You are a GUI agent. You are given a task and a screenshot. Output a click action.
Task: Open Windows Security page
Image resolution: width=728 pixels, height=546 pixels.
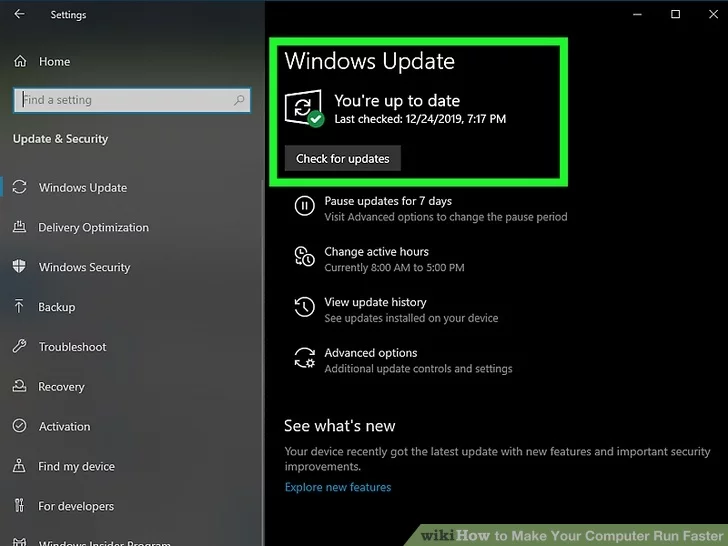click(84, 267)
